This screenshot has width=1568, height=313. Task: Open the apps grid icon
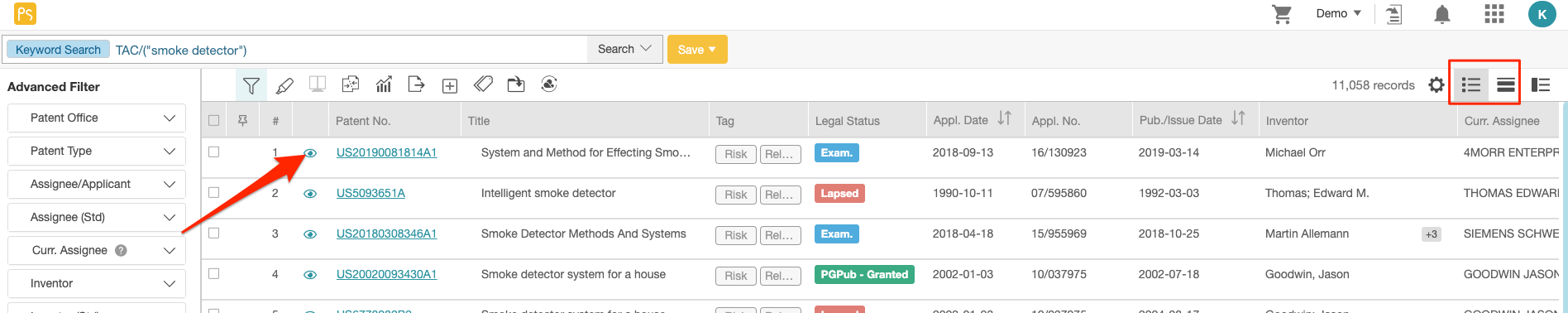[x=1494, y=14]
